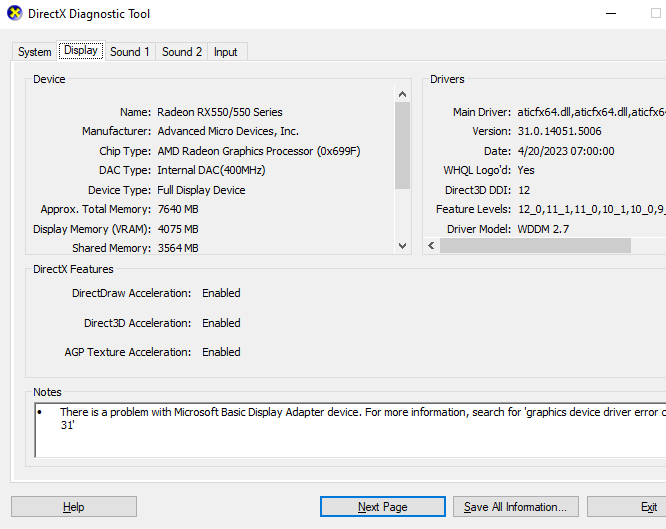Select Direct3D DDI value '12'
The image size is (666, 529).
pyautogui.click(x=524, y=190)
